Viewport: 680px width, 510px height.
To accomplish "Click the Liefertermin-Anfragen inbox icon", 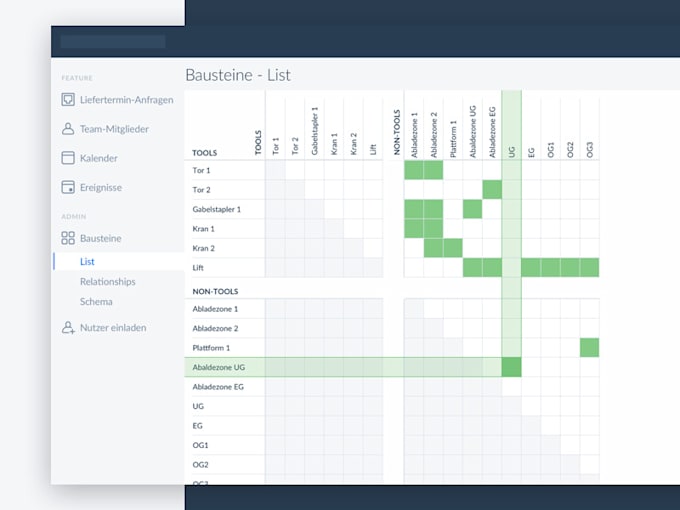I will 68,100.
